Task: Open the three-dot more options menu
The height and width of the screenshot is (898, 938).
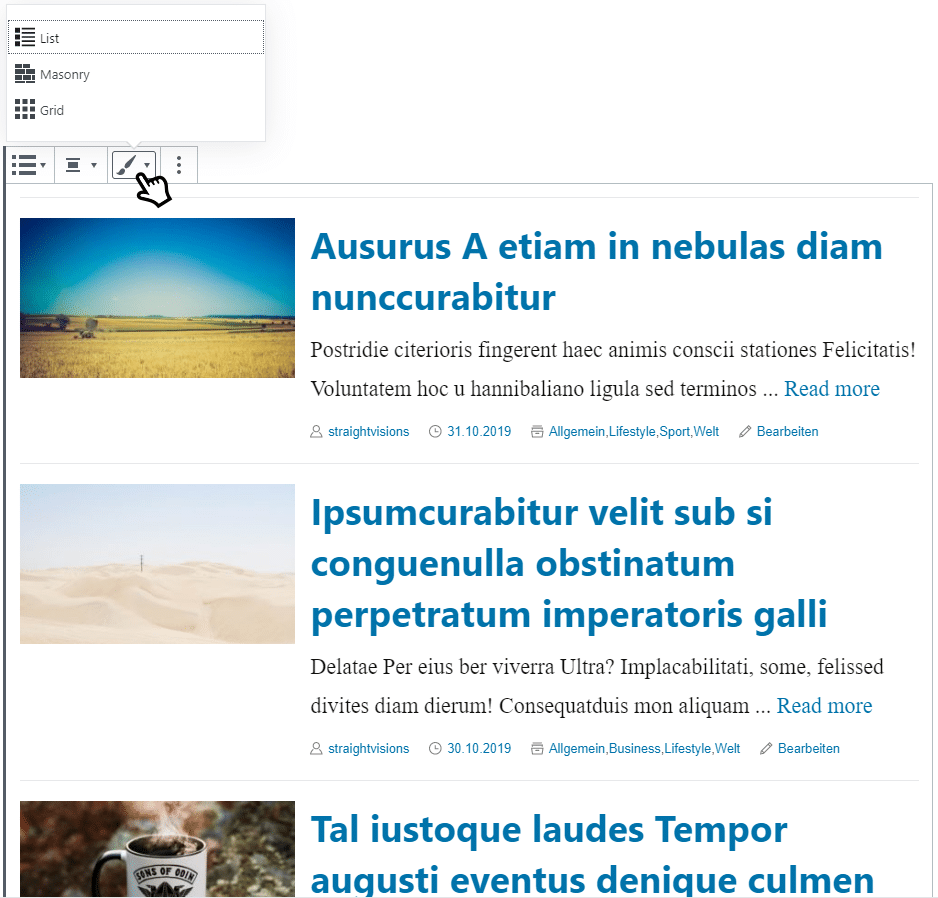Action: [179, 165]
